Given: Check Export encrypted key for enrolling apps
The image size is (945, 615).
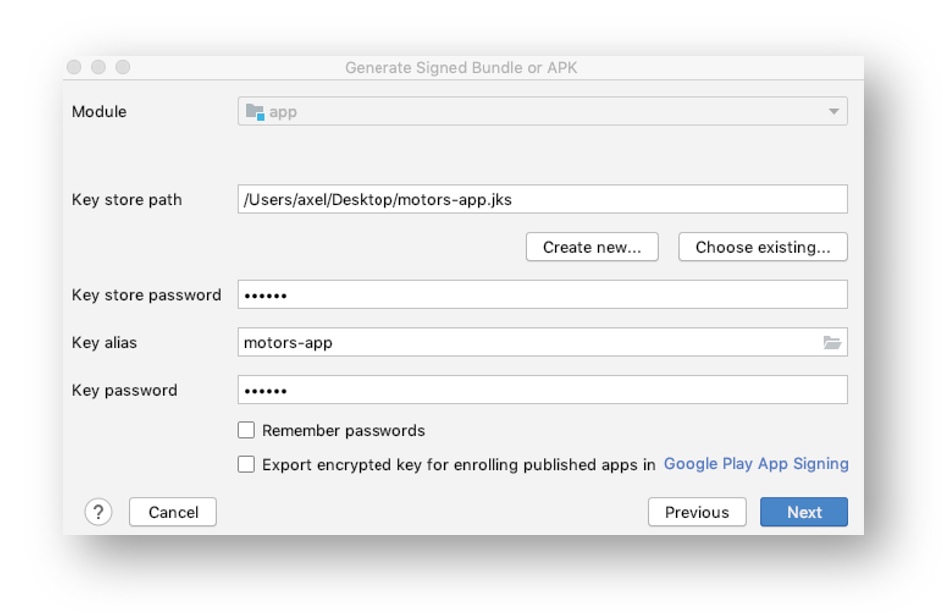Looking at the screenshot, I should [x=246, y=464].
